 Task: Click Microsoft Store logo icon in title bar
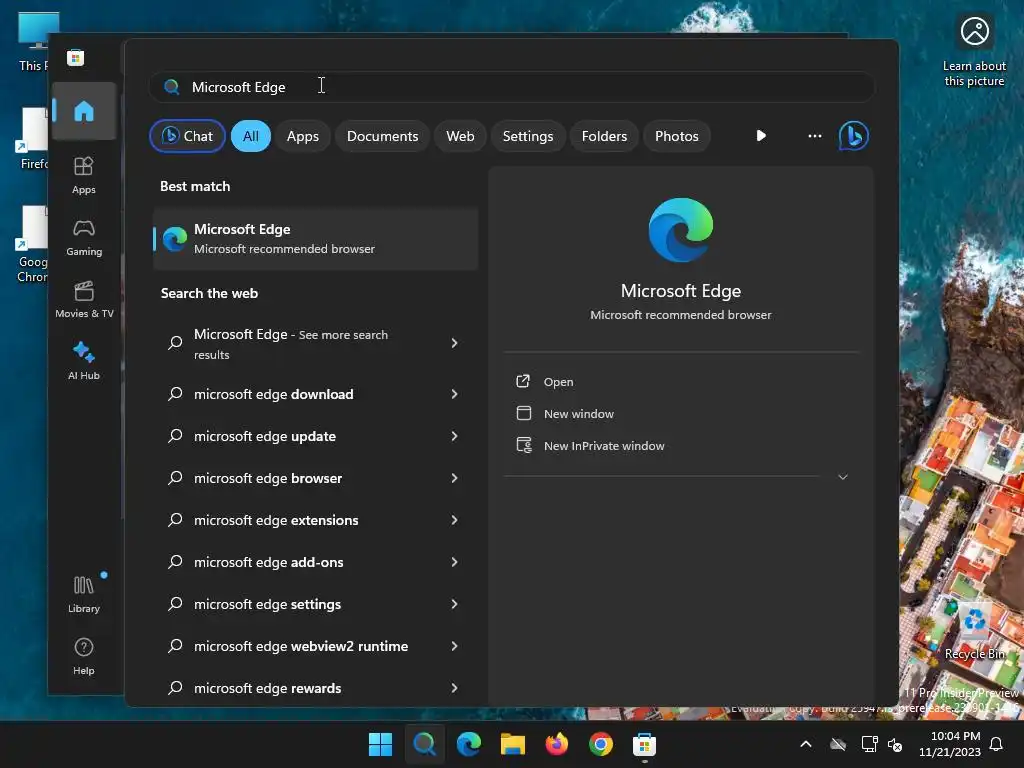76,57
